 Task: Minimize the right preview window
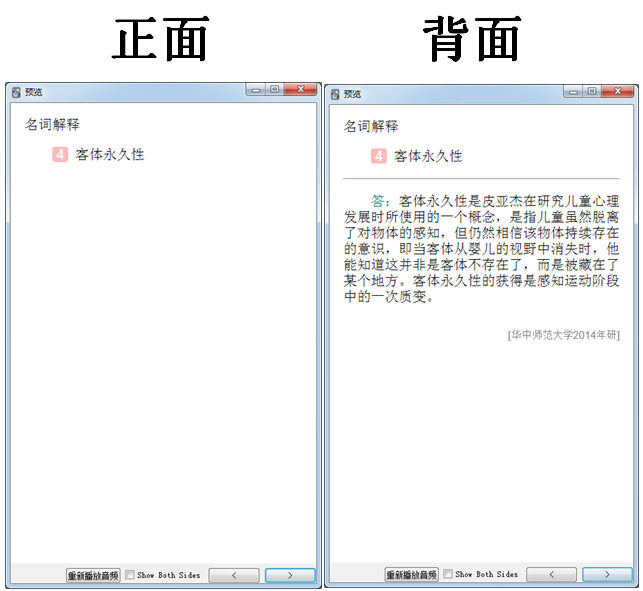573,91
